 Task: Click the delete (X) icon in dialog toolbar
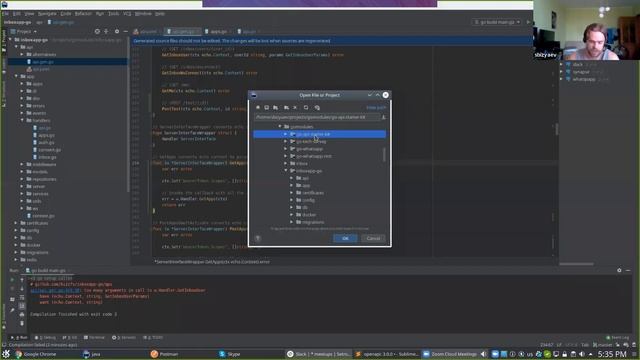(x=295, y=107)
